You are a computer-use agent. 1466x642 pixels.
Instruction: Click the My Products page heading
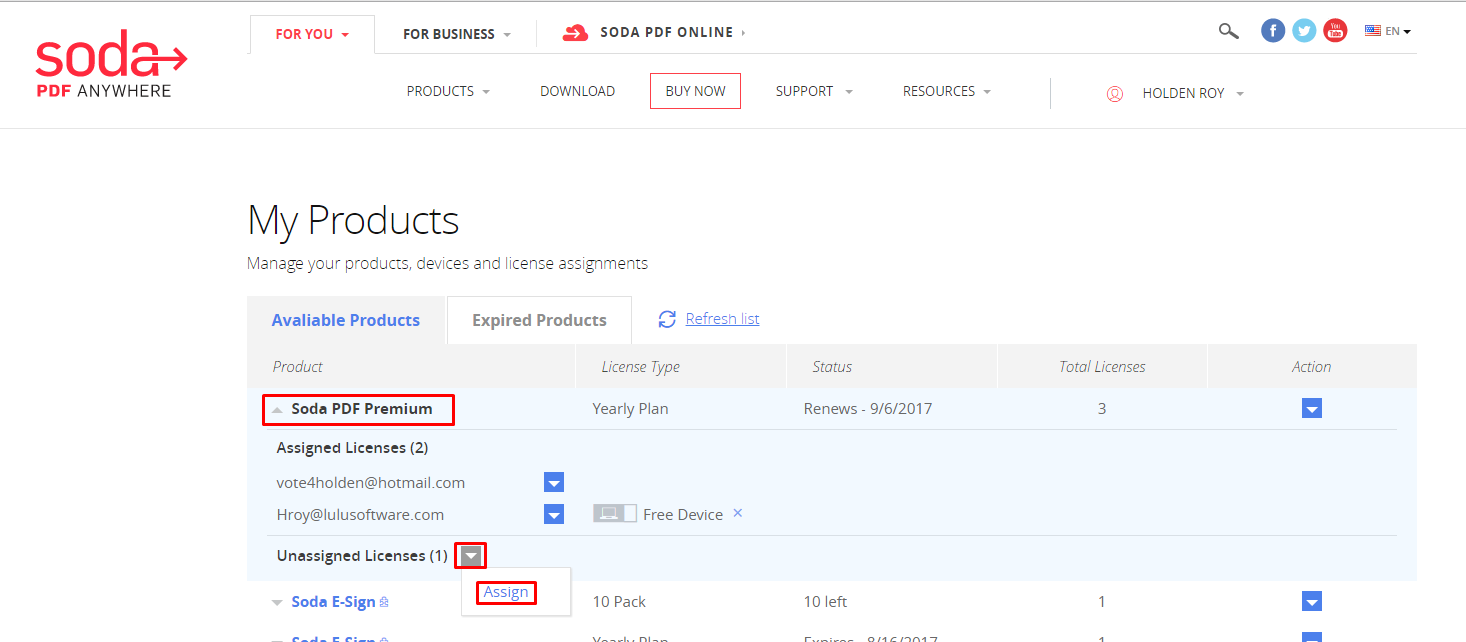(x=353, y=220)
